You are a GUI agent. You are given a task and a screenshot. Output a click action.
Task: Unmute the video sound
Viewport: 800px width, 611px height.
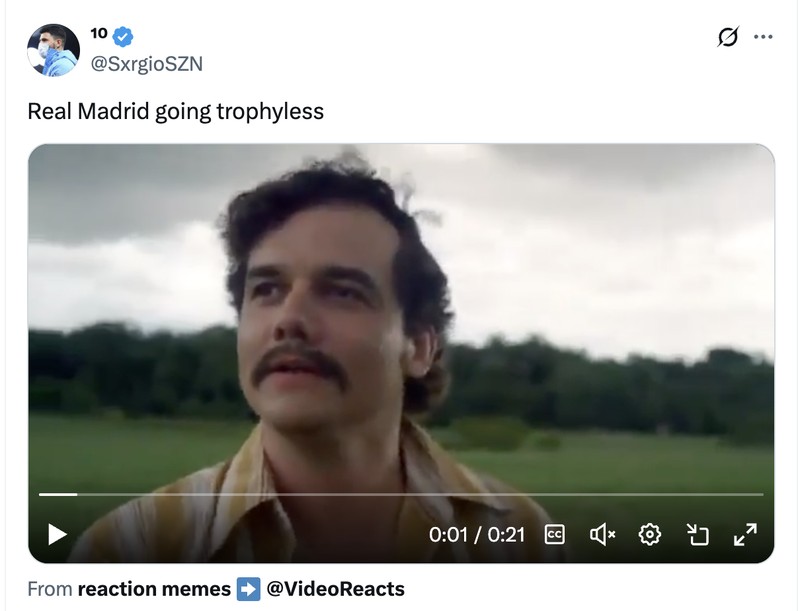point(602,535)
